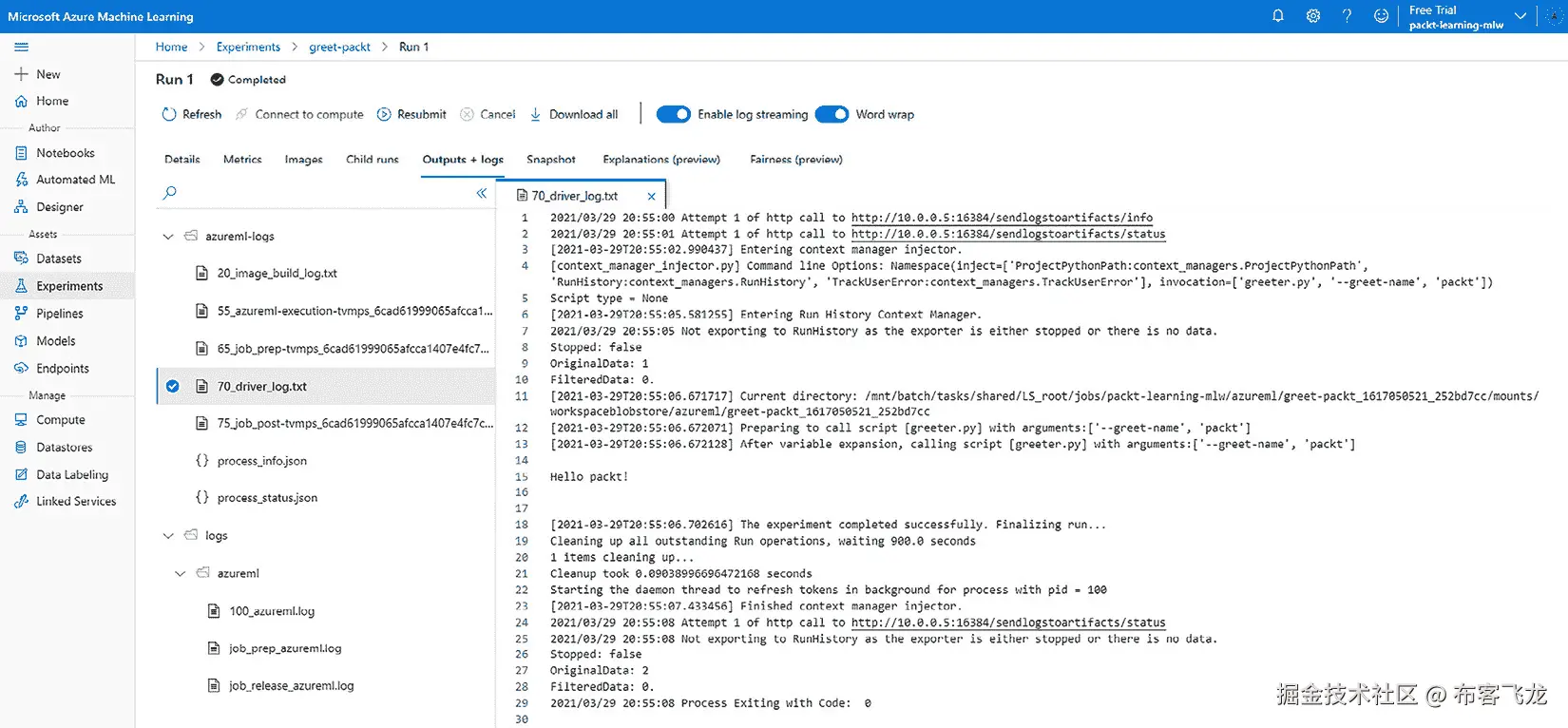Collapse the azureml subfolder

(x=180, y=574)
